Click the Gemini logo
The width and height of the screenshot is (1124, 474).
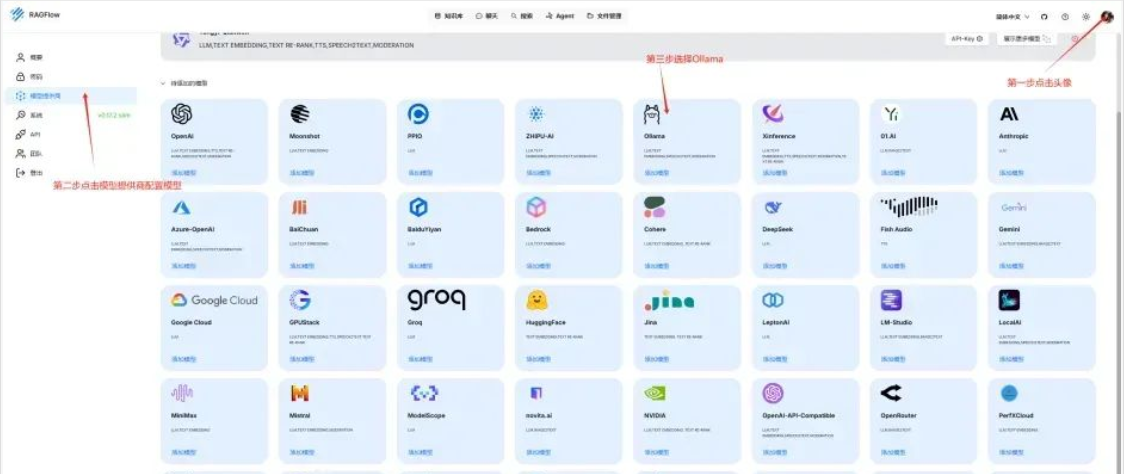[1014, 207]
